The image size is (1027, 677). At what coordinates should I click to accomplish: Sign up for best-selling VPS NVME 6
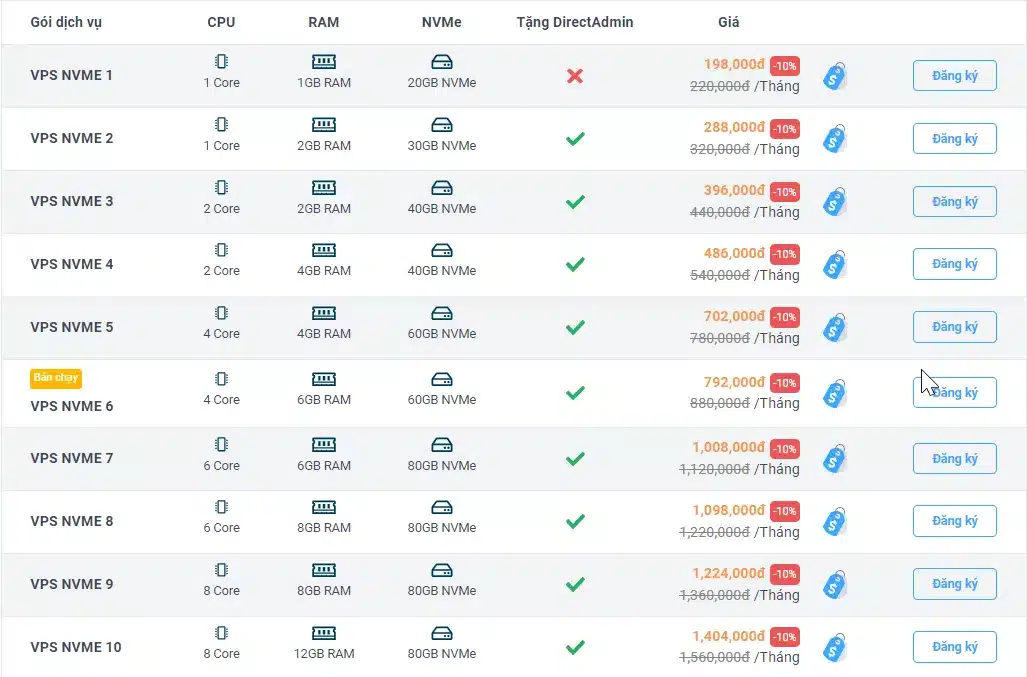954,393
